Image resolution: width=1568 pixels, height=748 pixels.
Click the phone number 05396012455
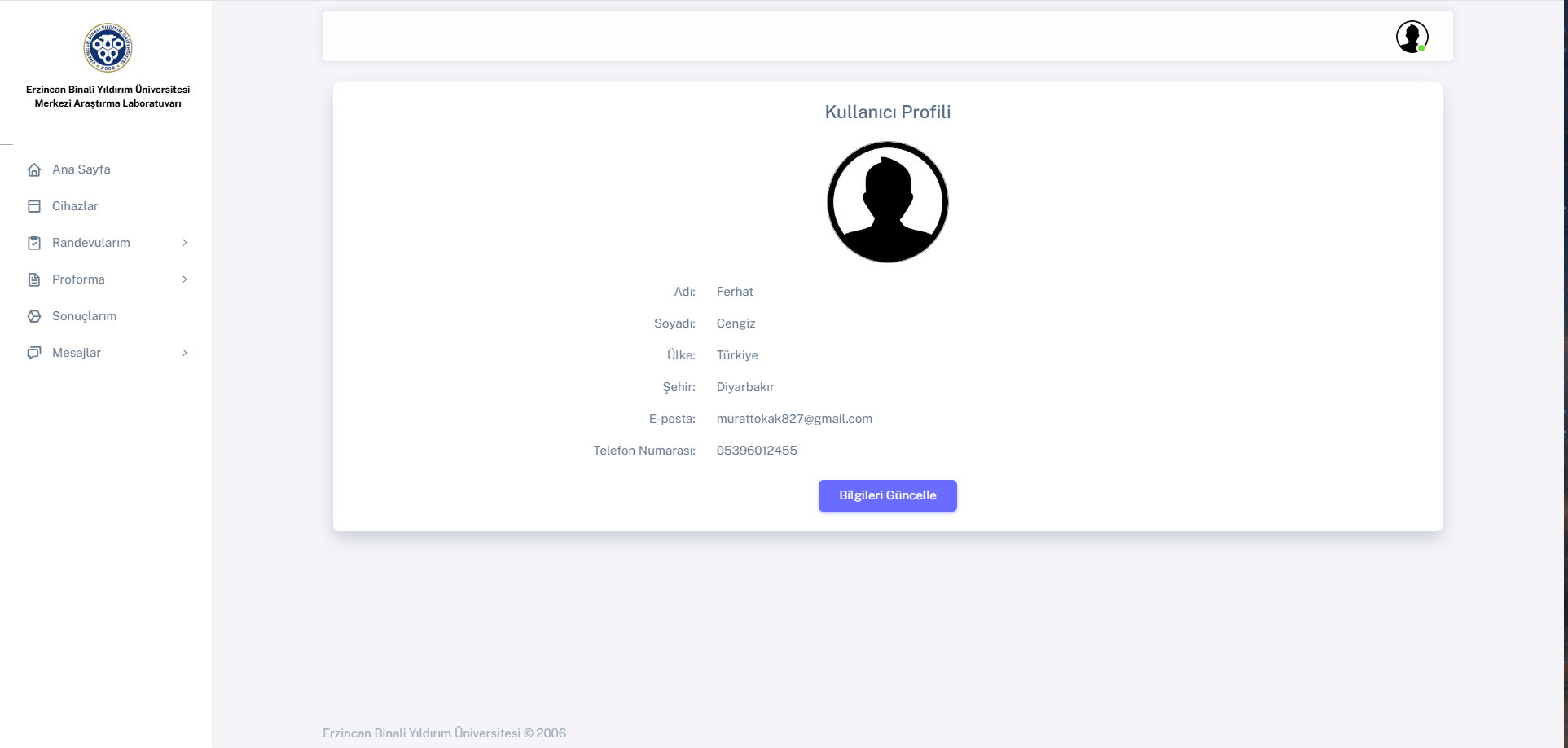pos(757,451)
